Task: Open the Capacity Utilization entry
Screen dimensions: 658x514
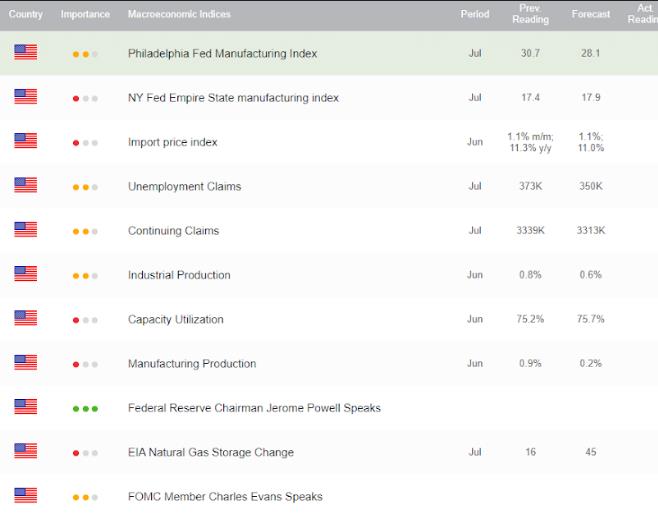Action: point(175,319)
